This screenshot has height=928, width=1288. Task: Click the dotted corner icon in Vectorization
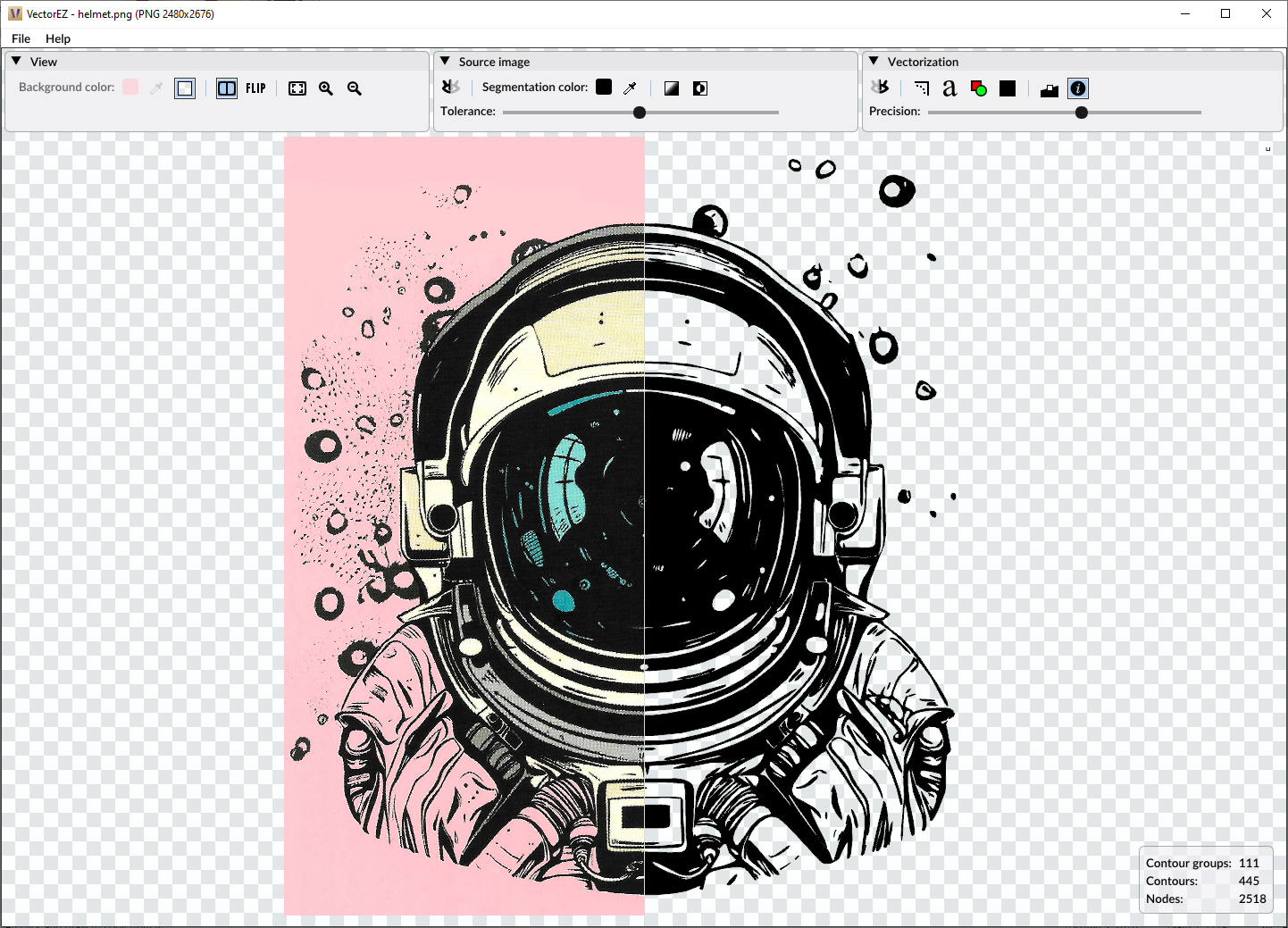[922, 88]
